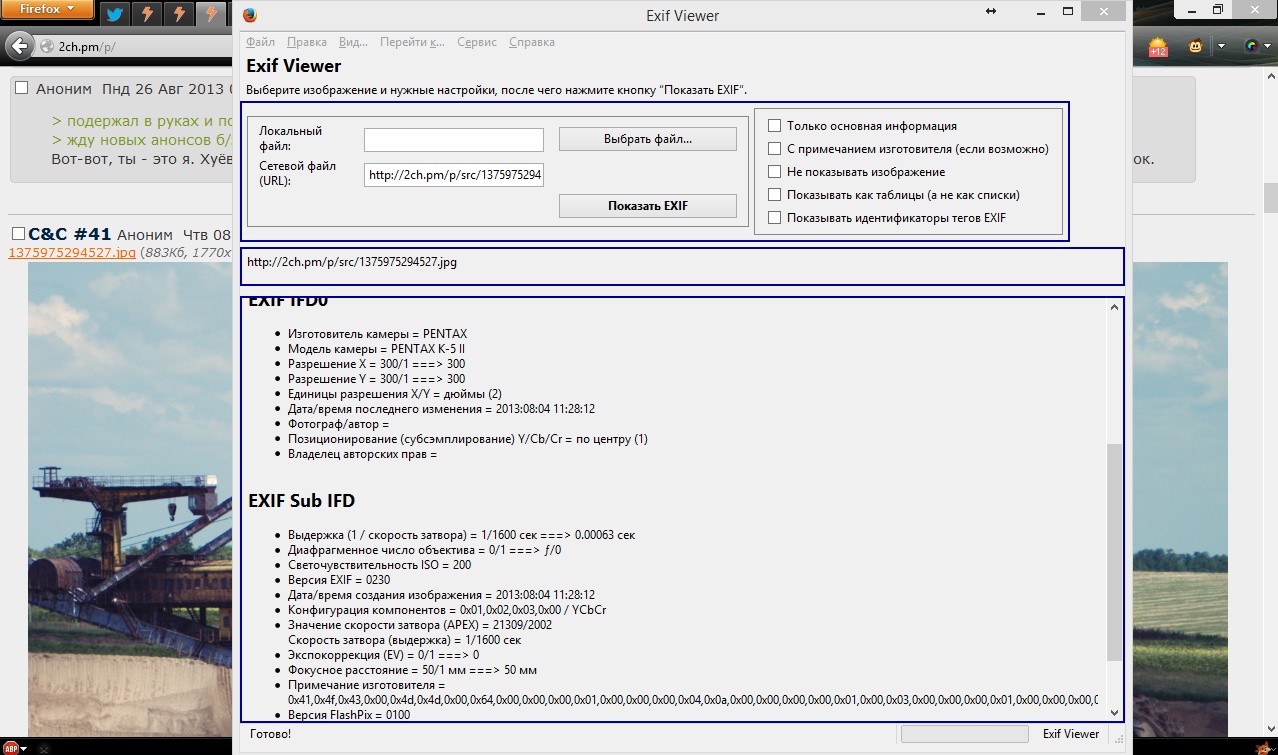The width and height of the screenshot is (1278, 755).
Task: Open the Сервис menu
Action: coord(476,42)
